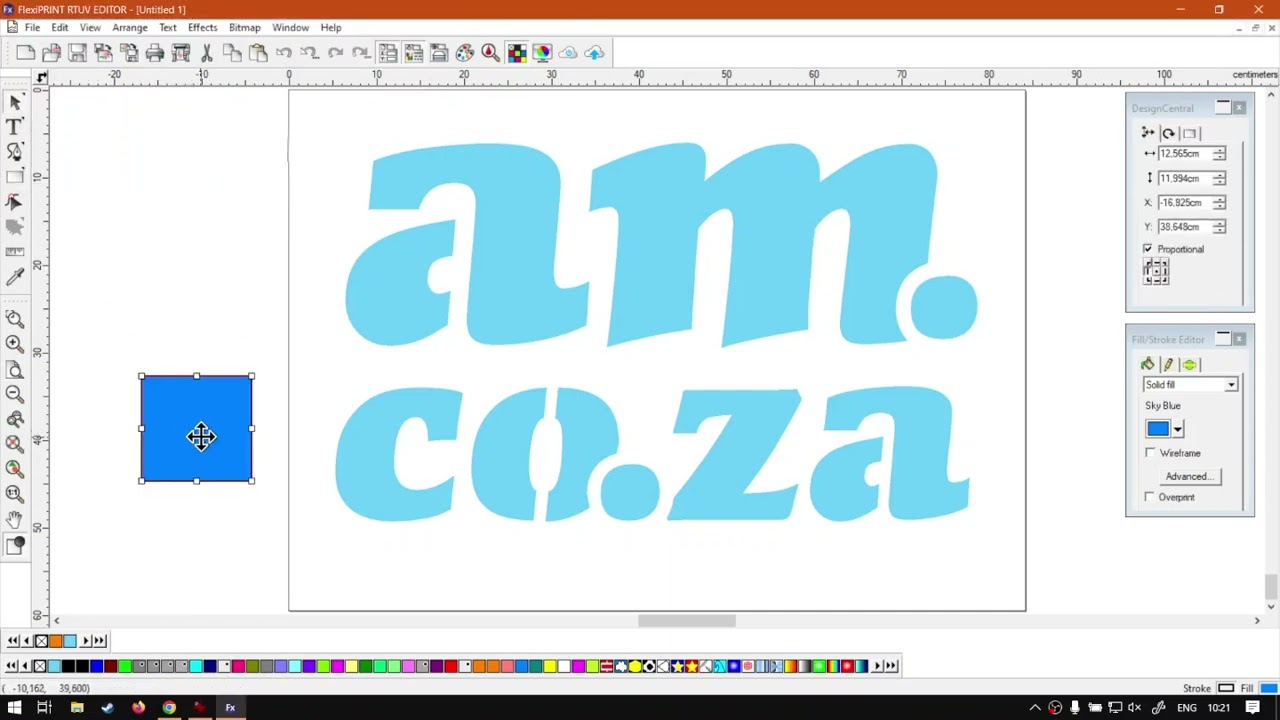Viewport: 1280px width, 720px height.
Task: Click the Save icon in the toolbar
Action: (x=77, y=53)
